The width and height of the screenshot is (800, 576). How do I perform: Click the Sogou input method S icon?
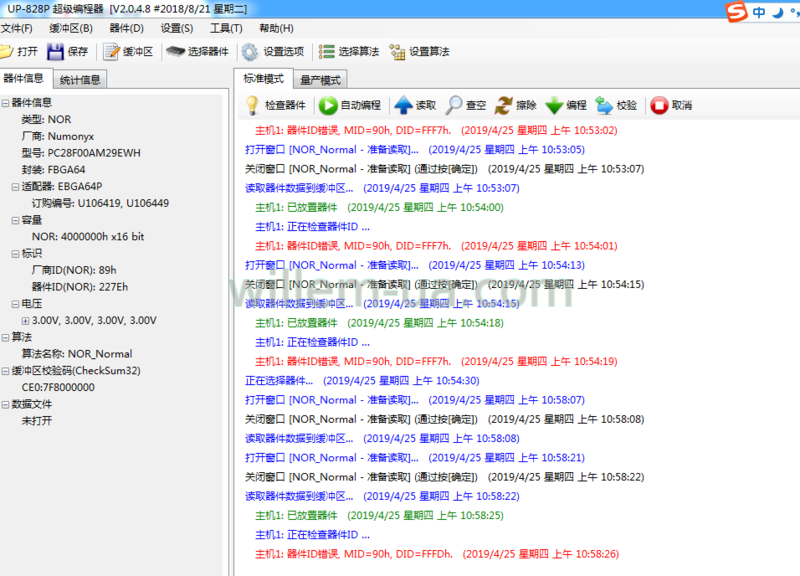[737, 11]
